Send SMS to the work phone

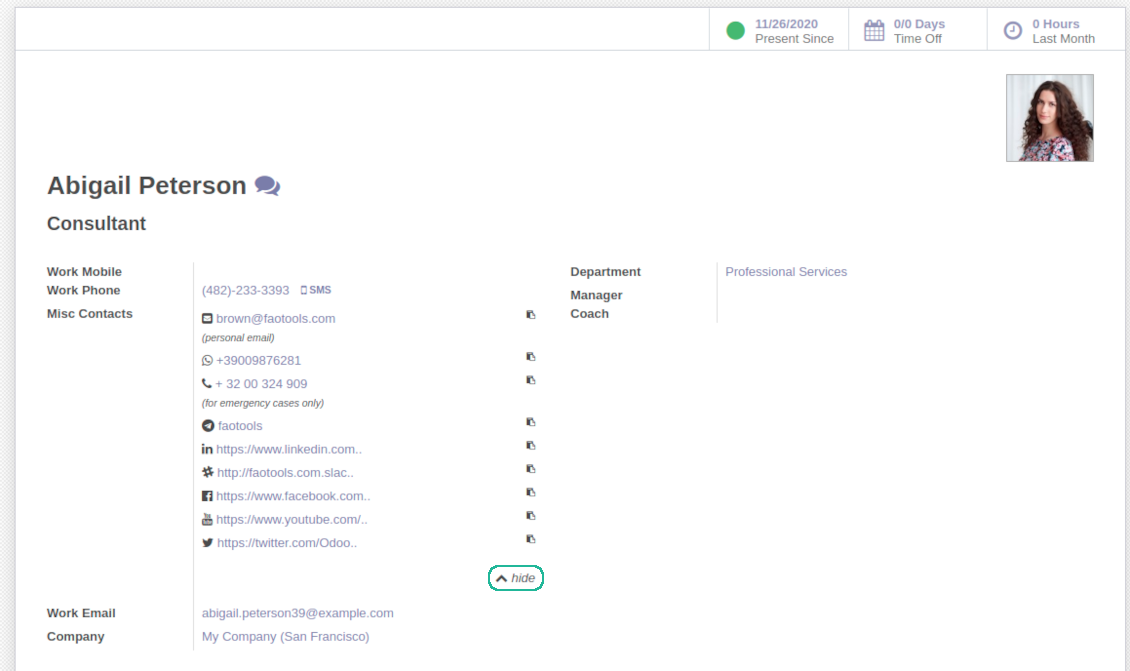click(x=316, y=290)
